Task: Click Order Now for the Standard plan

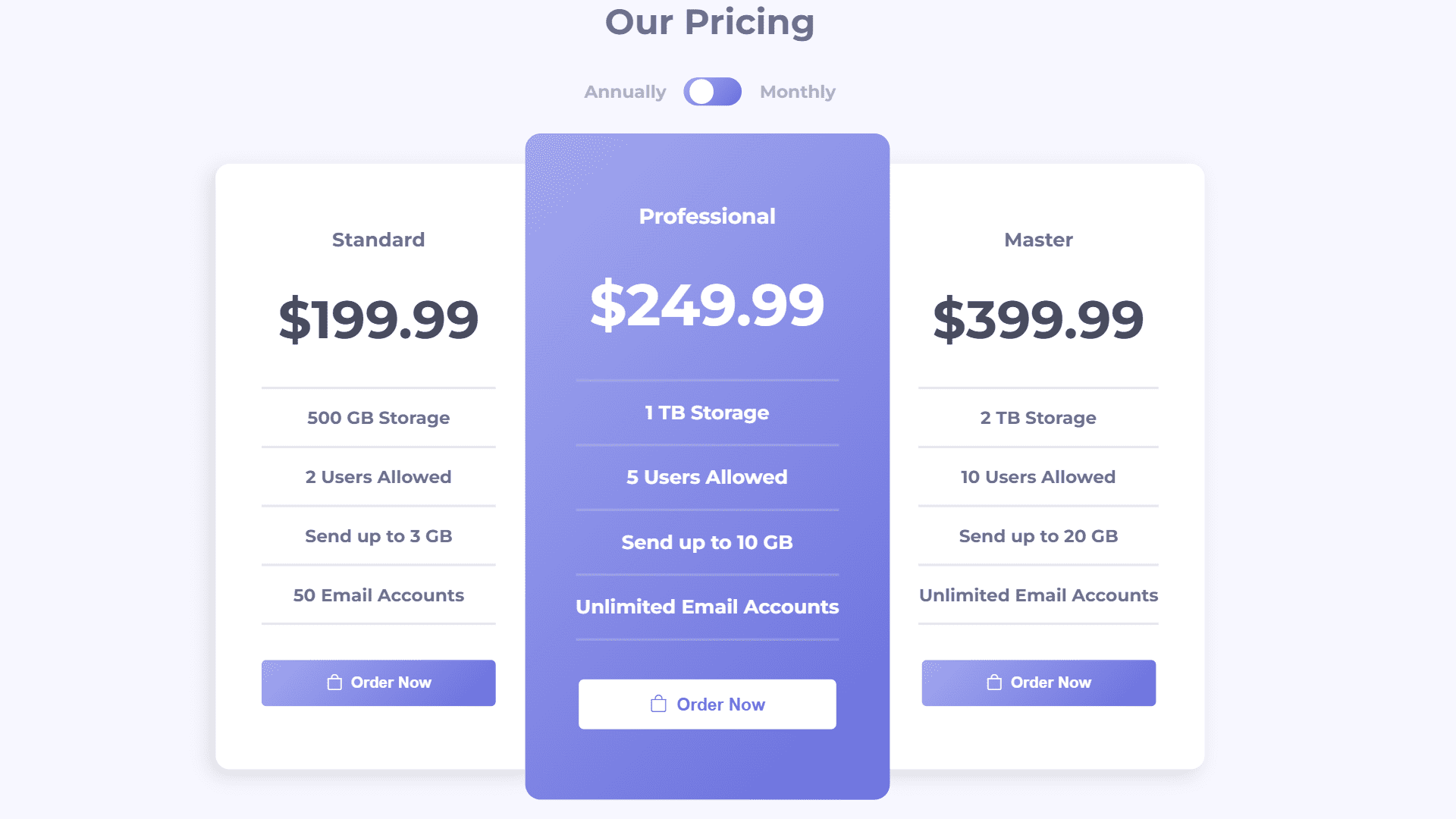Action: click(x=378, y=682)
